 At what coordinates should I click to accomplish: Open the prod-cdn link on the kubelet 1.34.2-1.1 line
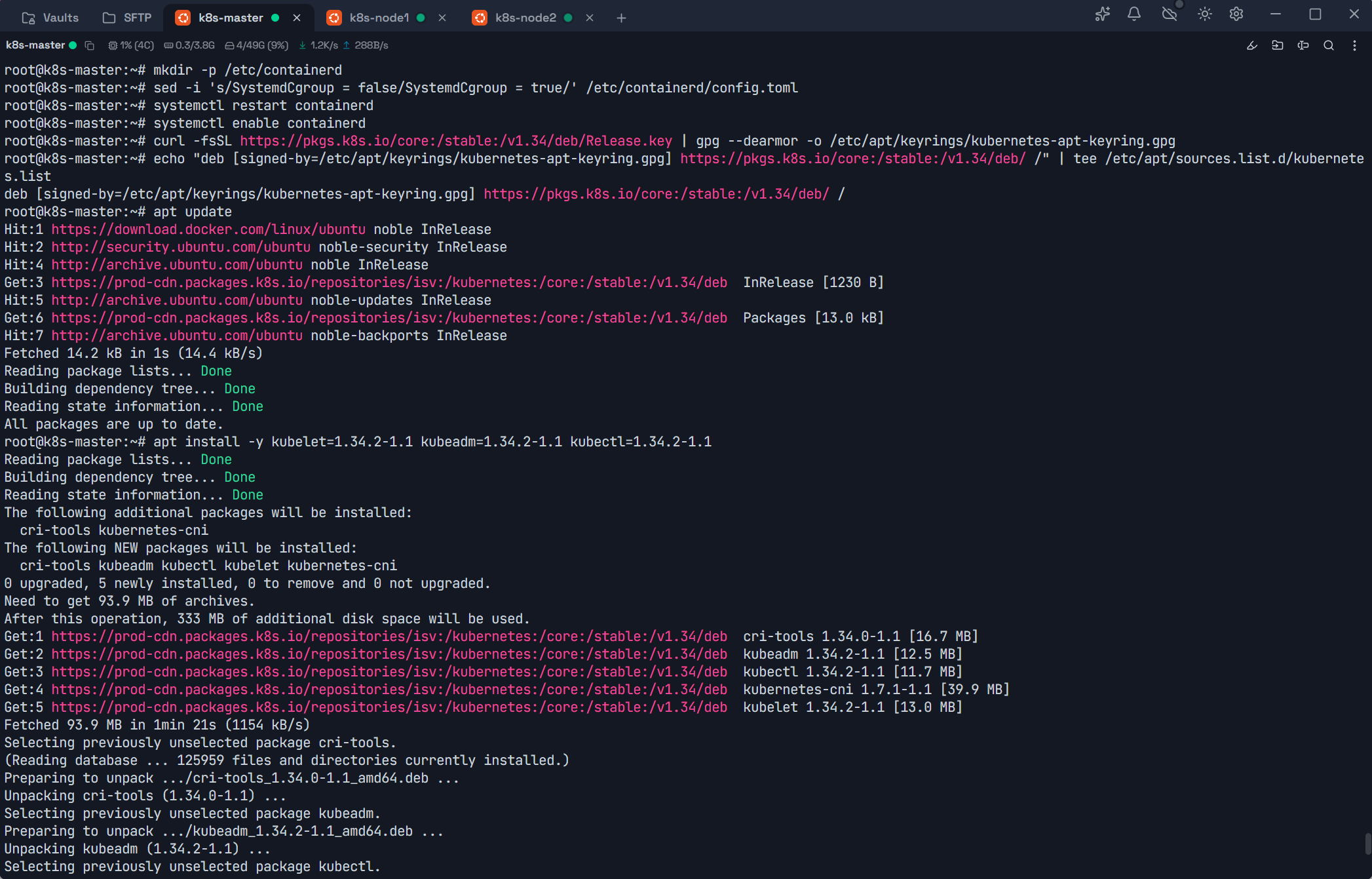tap(389, 707)
